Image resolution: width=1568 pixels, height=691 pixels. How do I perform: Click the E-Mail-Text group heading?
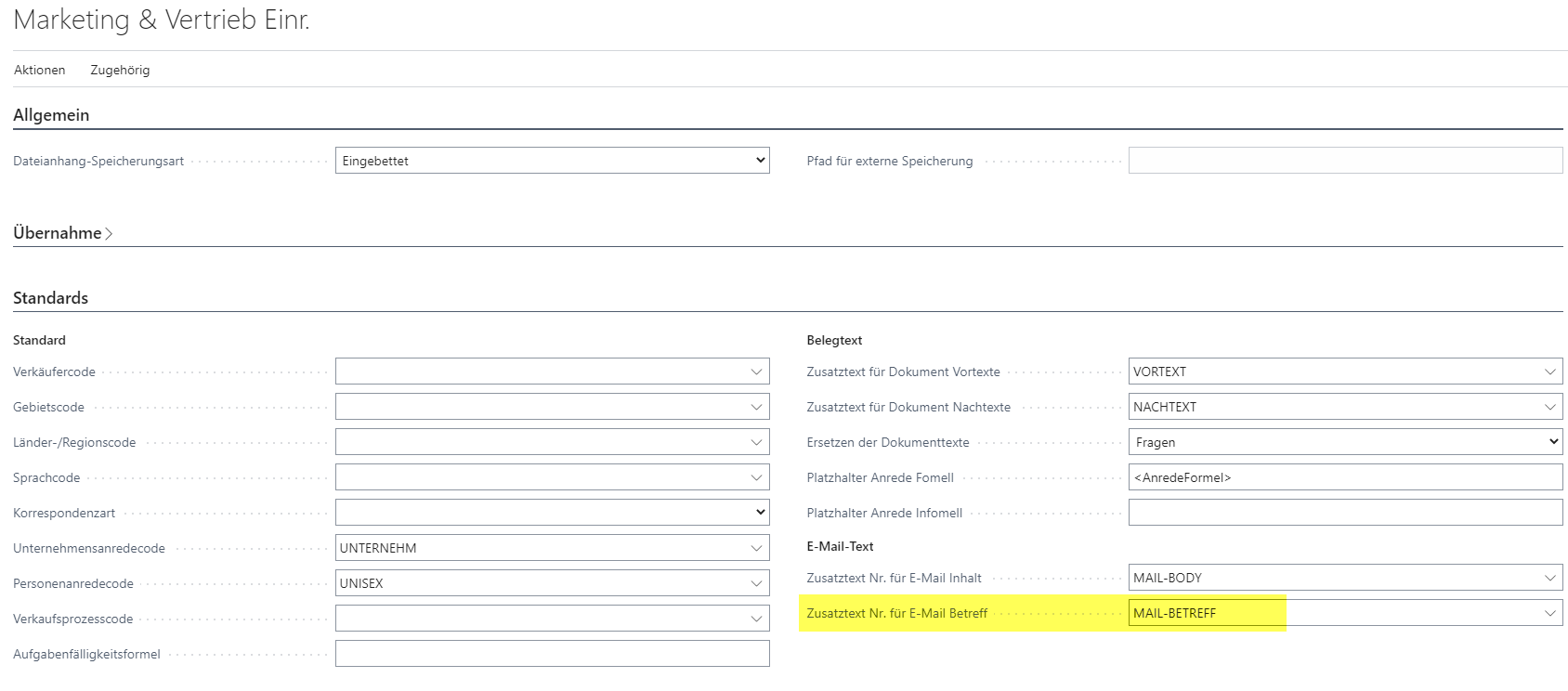(x=840, y=546)
